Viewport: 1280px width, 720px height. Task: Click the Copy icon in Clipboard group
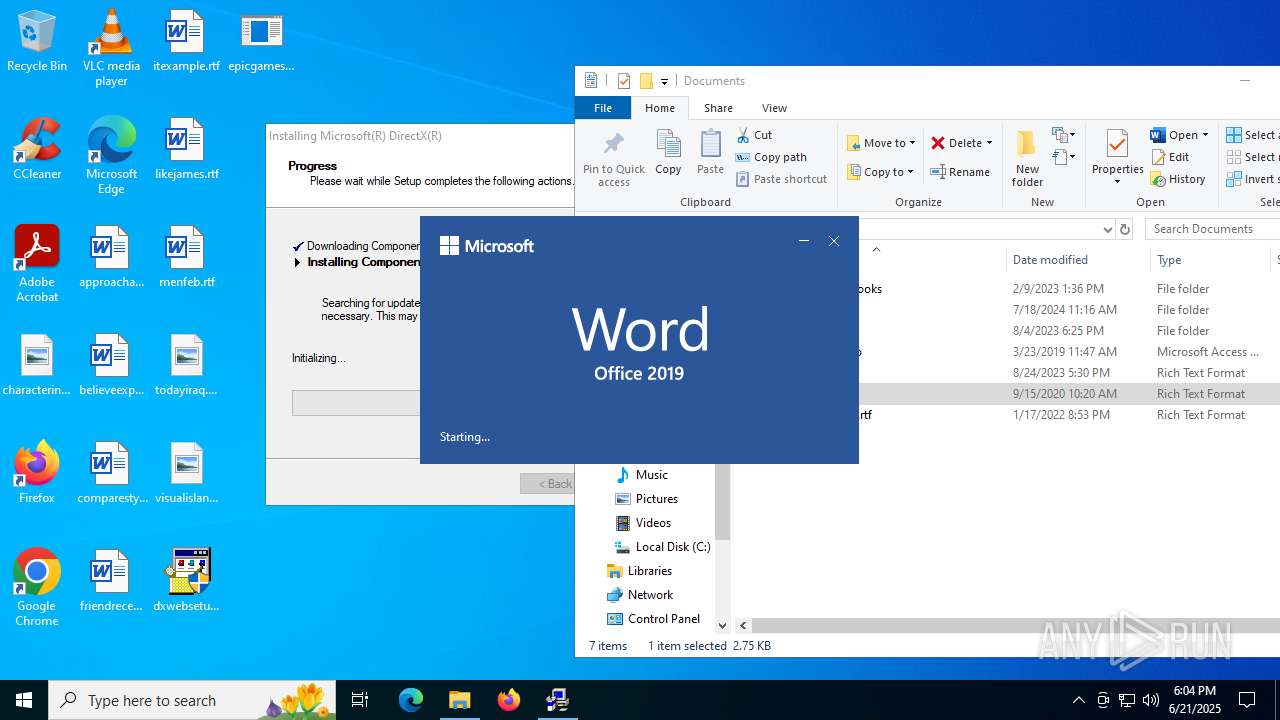668,152
